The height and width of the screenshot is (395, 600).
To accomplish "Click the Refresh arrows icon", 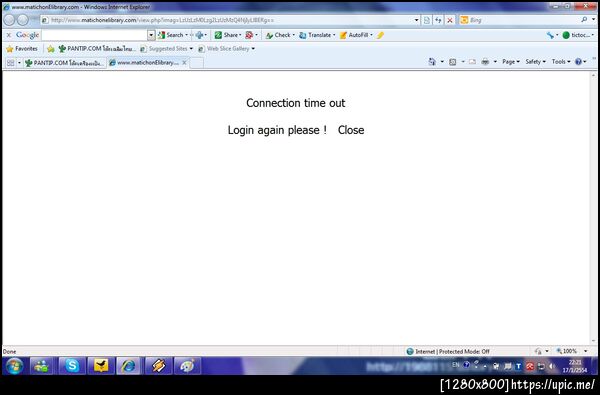I will [438, 20].
